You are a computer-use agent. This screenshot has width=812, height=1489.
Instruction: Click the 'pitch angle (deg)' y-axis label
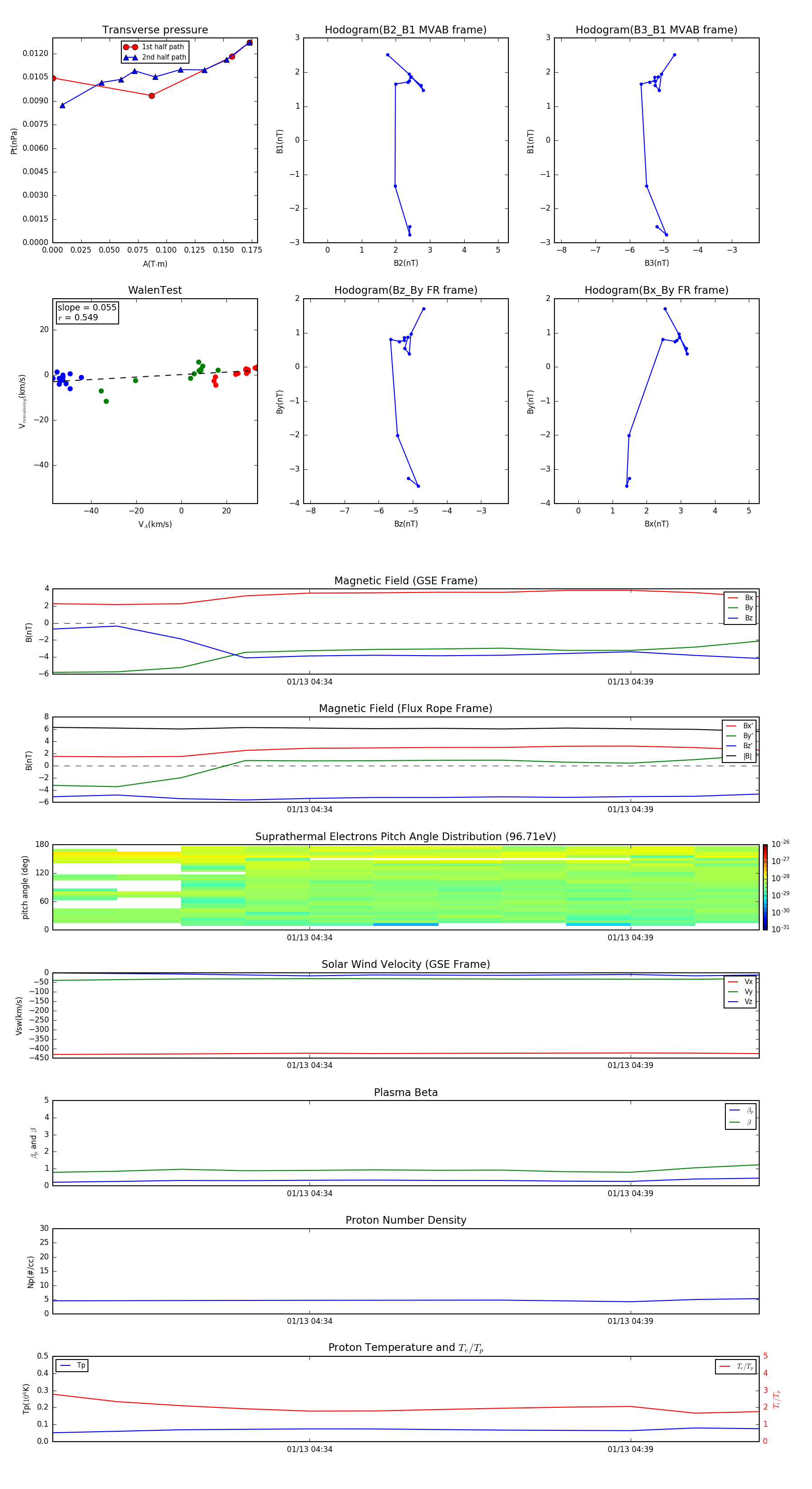click(x=25, y=887)
